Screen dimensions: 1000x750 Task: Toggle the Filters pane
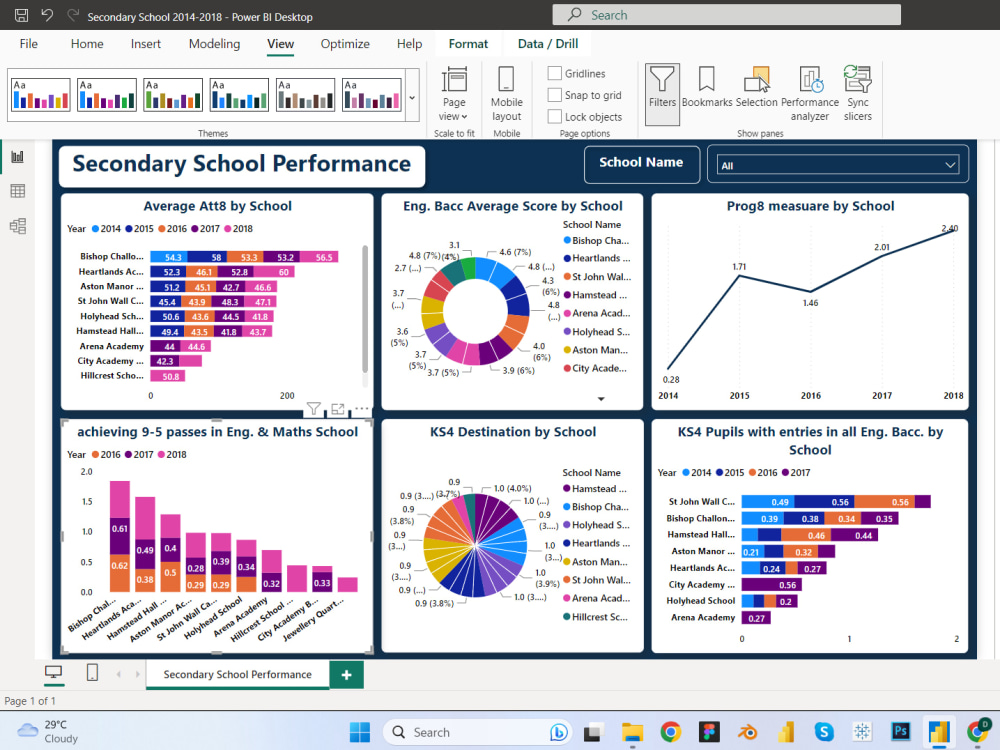point(662,94)
